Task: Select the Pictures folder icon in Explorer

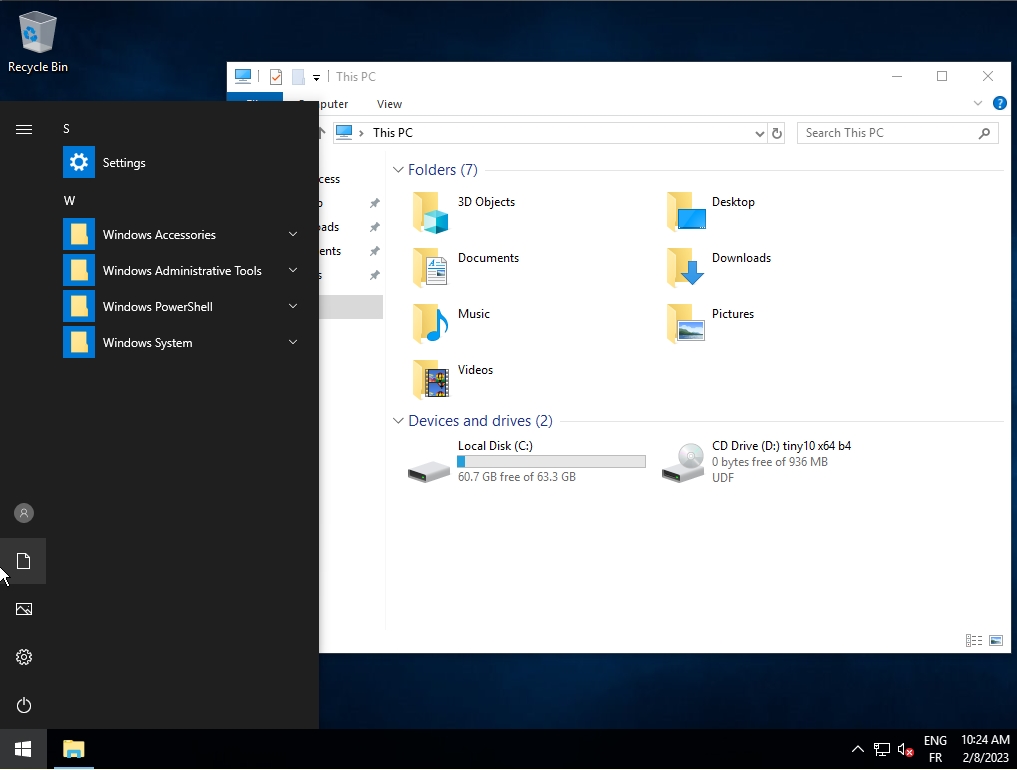Action: pyautogui.click(x=686, y=324)
